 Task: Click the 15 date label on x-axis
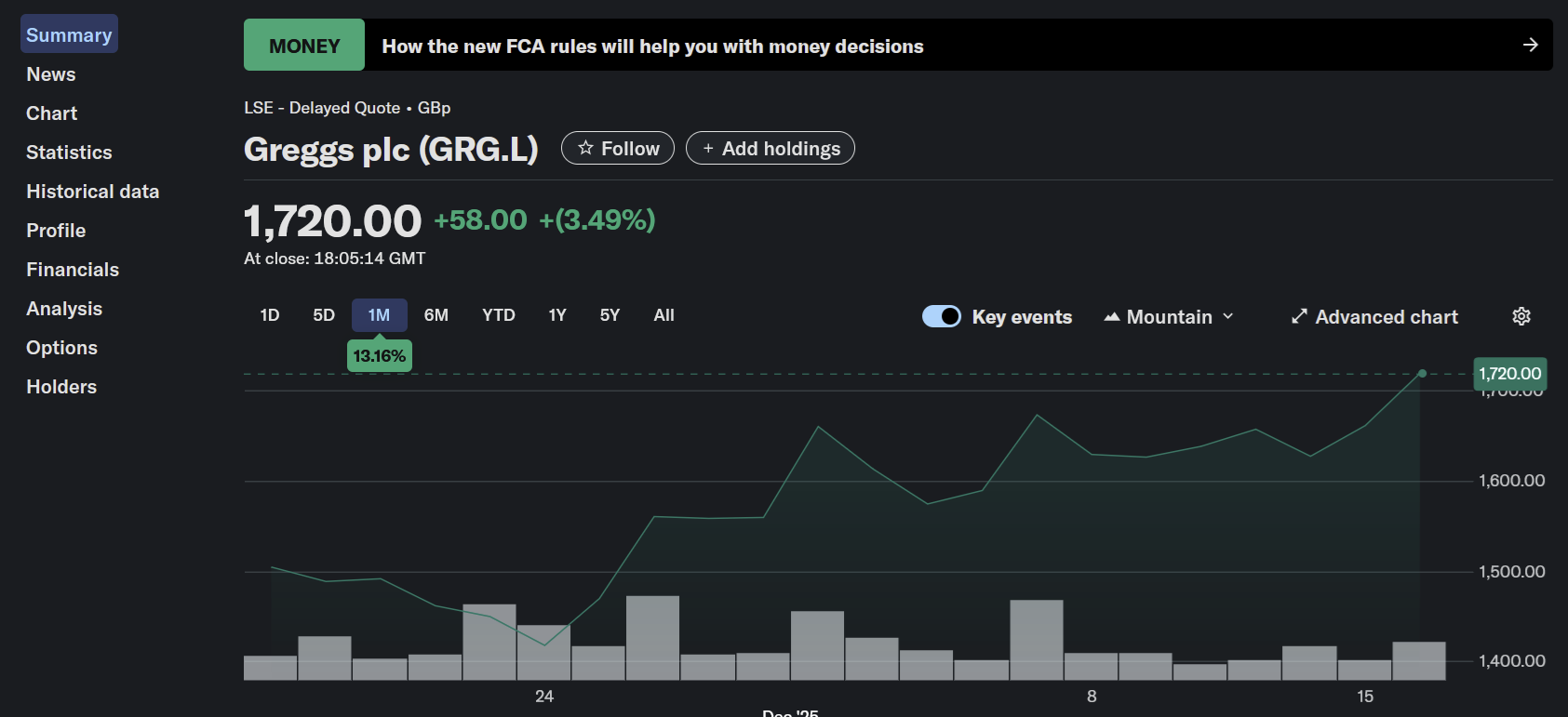pos(1365,697)
